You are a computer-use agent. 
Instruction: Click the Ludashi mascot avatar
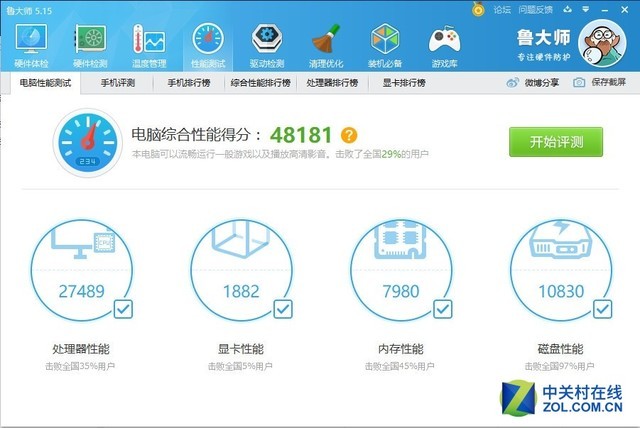[x=602, y=43]
